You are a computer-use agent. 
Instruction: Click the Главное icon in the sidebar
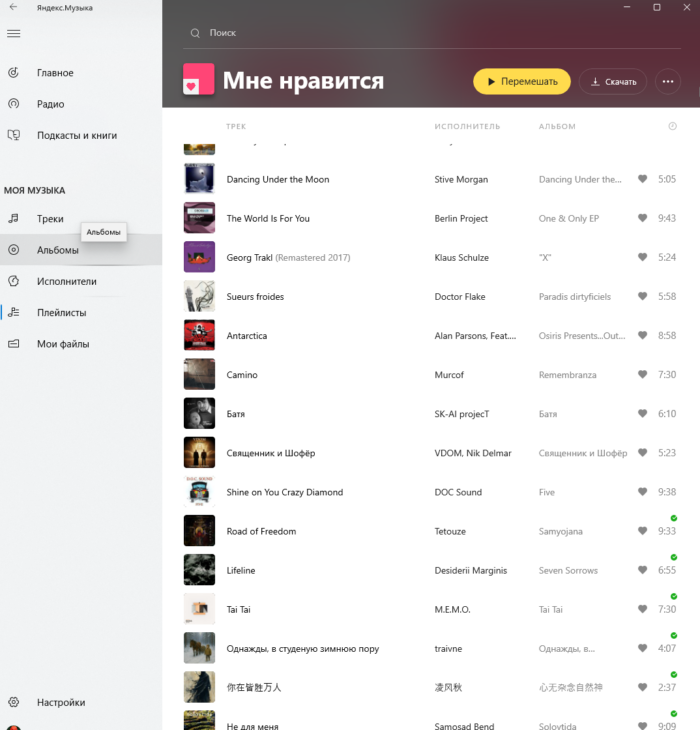click(13, 73)
